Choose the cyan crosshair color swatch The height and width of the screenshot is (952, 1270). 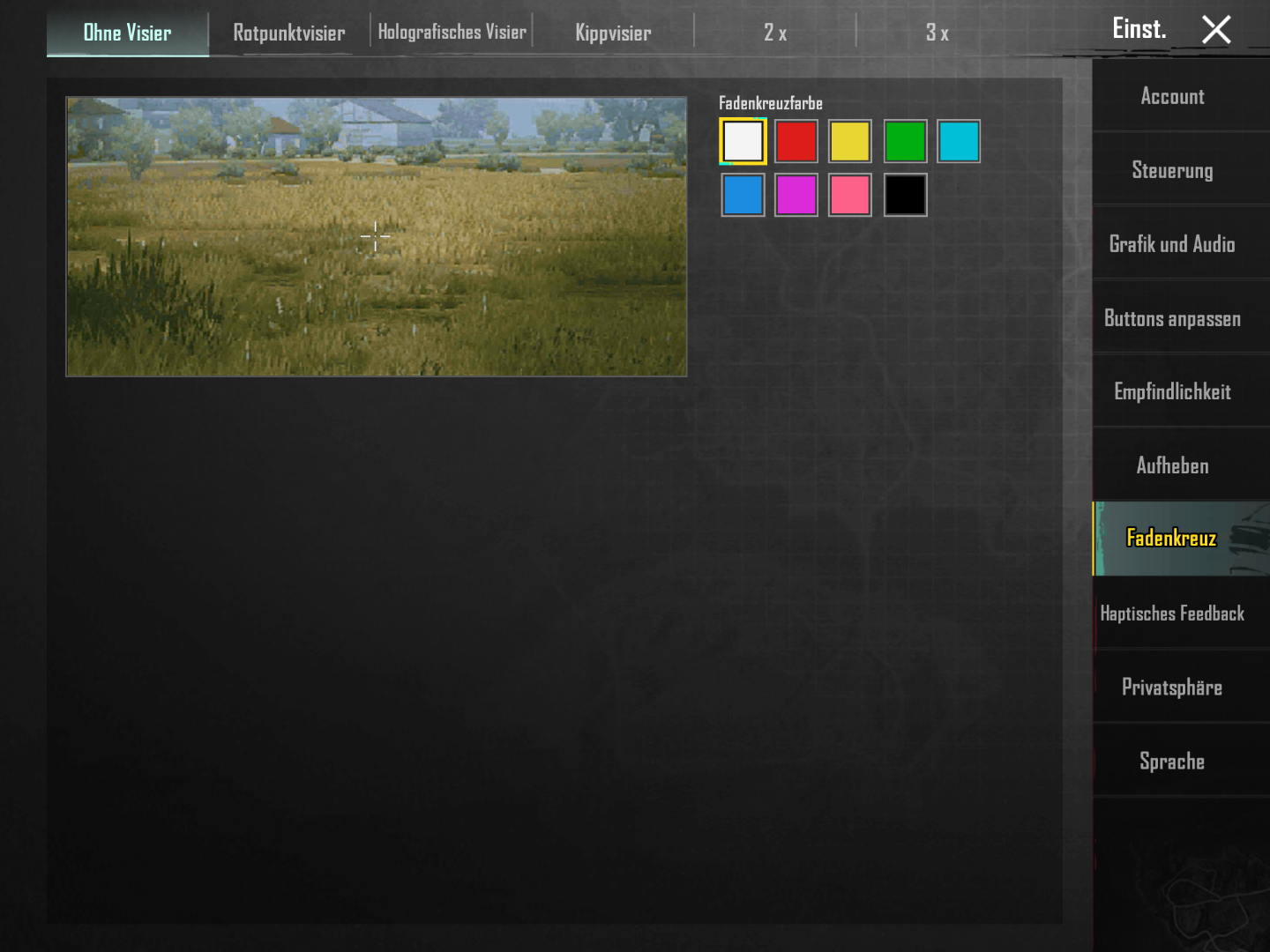tap(959, 141)
